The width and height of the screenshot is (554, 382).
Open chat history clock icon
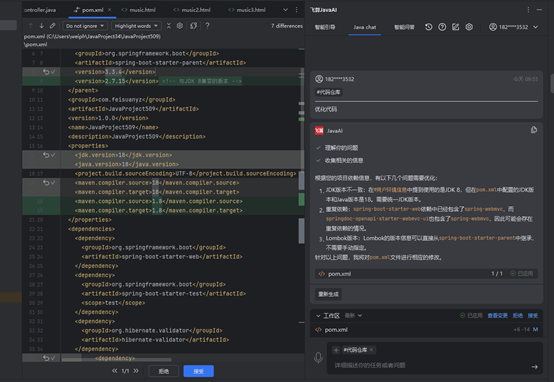[429, 27]
